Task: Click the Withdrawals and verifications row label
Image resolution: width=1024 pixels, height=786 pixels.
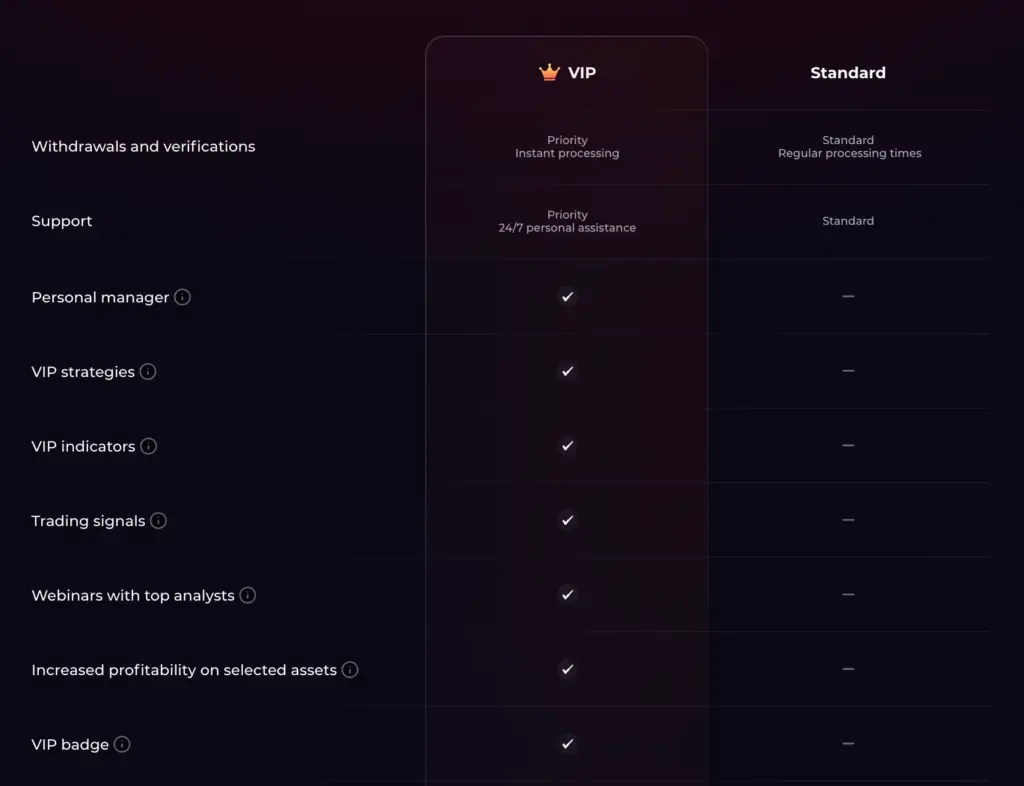Action: click(x=143, y=146)
